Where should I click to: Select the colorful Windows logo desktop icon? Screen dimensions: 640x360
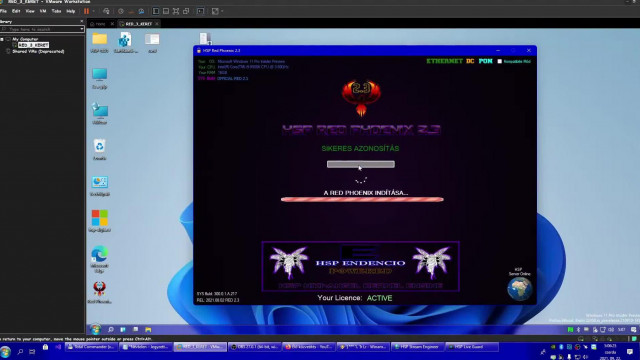point(100,218)
